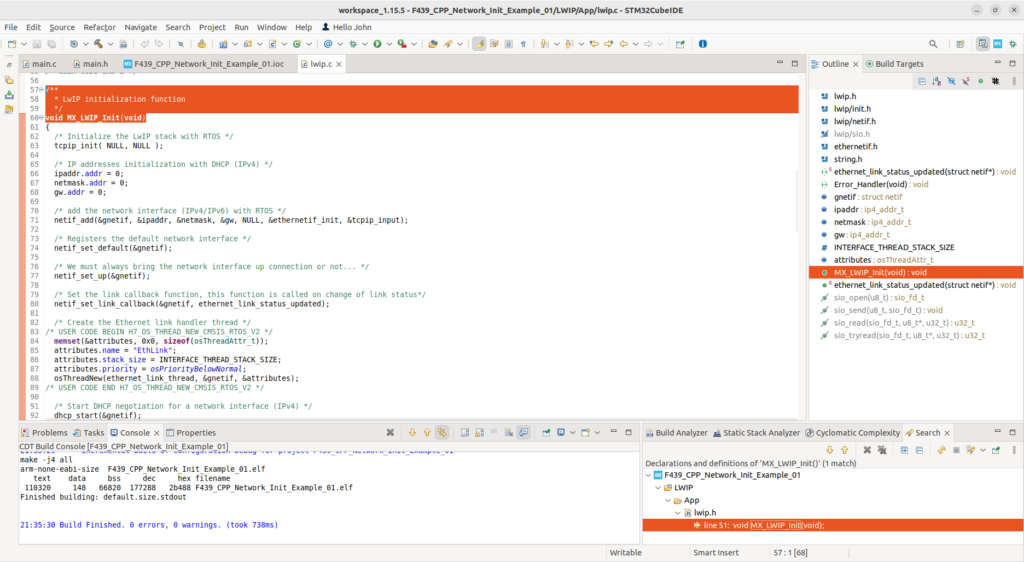Open dropdown arrow next to Debug icon
This screenshot has width=1024, height=562.
365,44
